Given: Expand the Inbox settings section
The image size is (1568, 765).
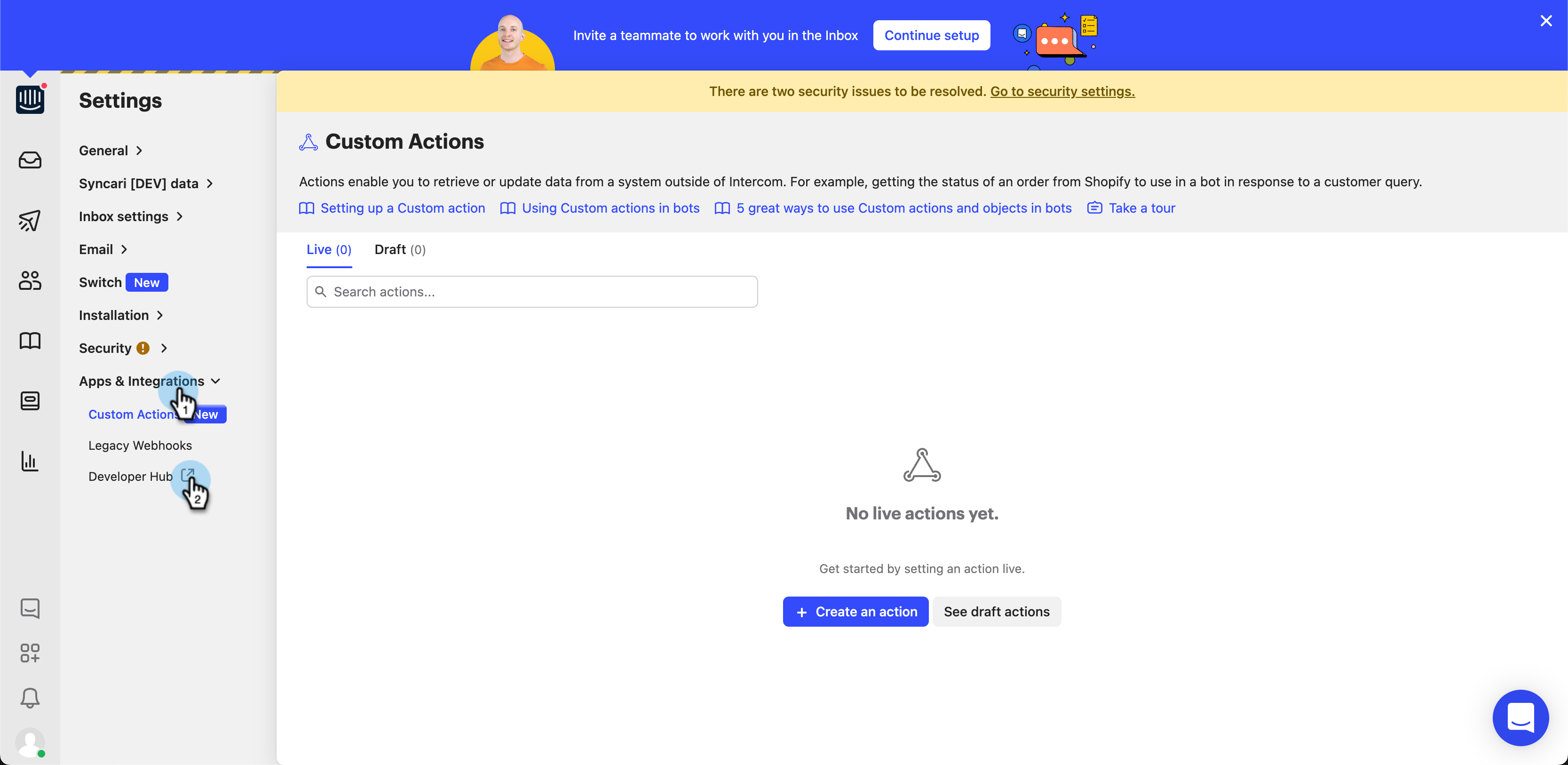Looking at the screenshot, I should (130, 216).
